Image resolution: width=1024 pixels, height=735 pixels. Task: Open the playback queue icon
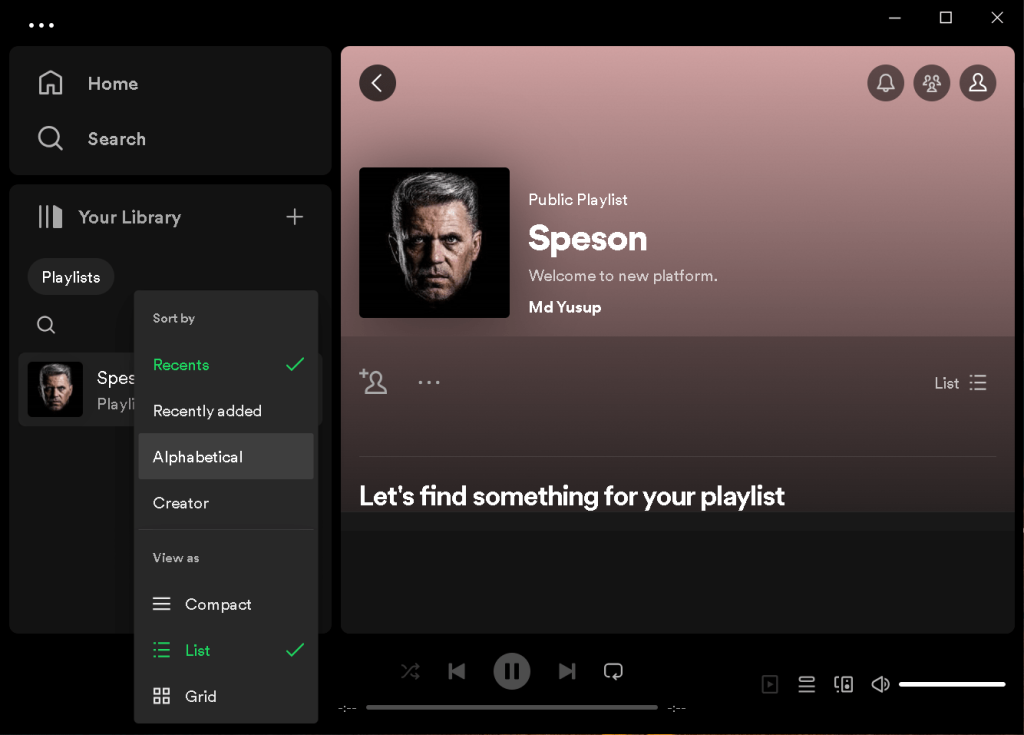pyautogui.click(x=807, y=684)
